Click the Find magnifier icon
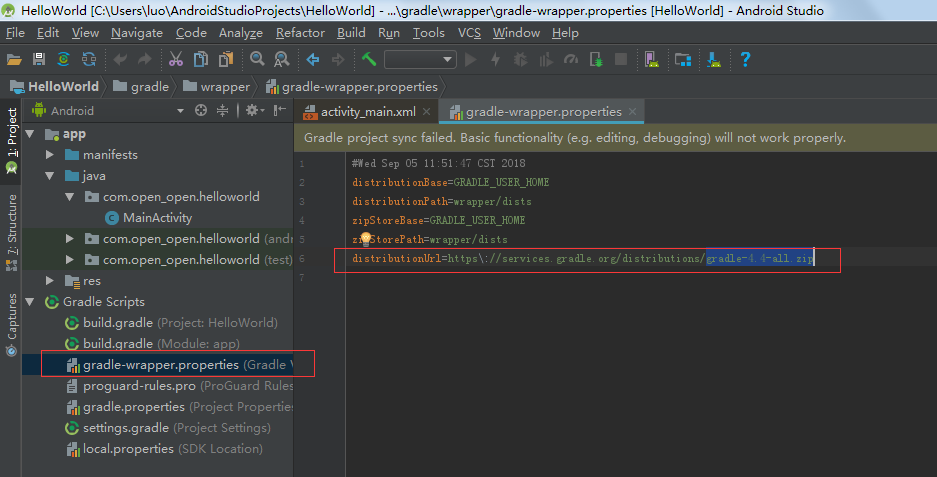The image size is (937, 477). pyautogui.click(x=257, y=59)
